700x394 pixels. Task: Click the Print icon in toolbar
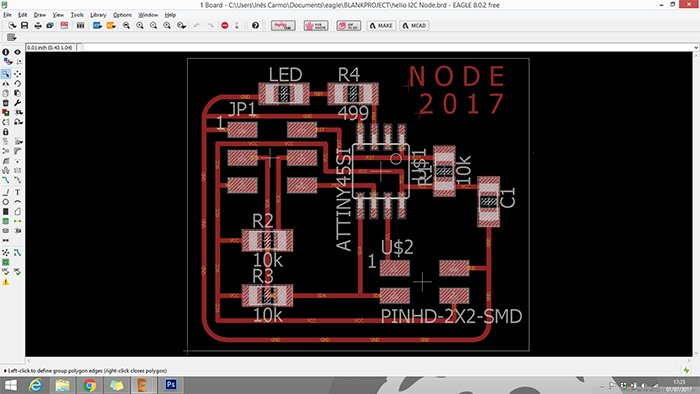pos(38,25)
